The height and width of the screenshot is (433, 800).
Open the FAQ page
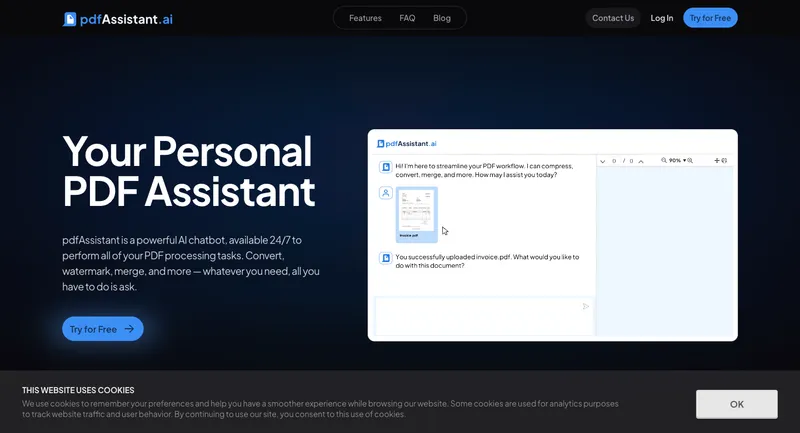point(407,18)
